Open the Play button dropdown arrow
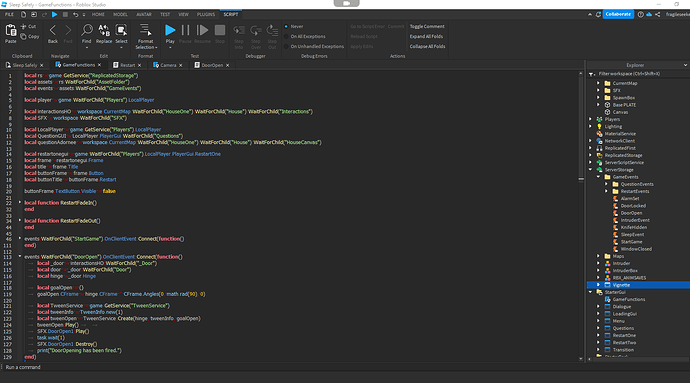The image size is (690, 383). coord(170,48)
